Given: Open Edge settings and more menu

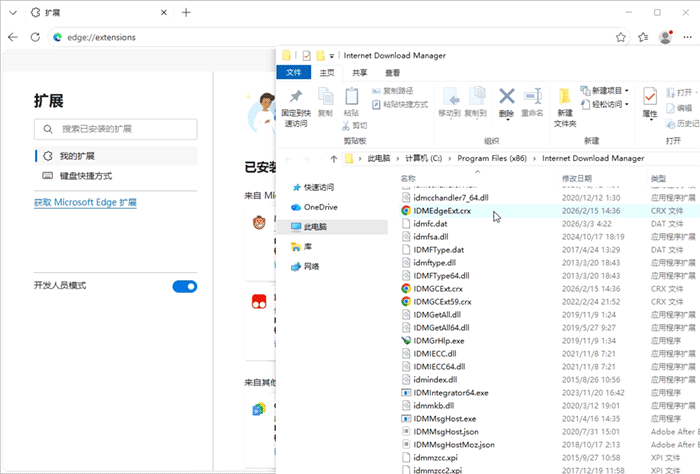Looking at the screenshot, I should pos(688,37).
